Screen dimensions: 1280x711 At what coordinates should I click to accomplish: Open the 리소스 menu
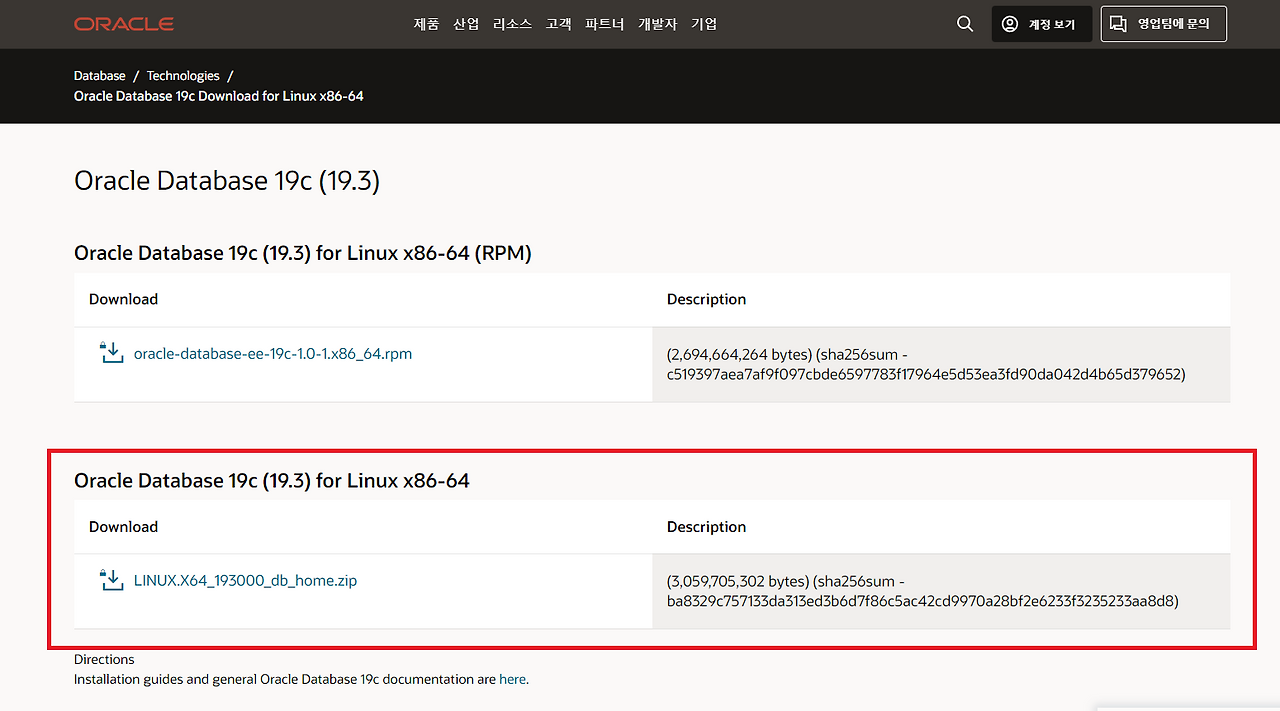click(x=512, y=23)
